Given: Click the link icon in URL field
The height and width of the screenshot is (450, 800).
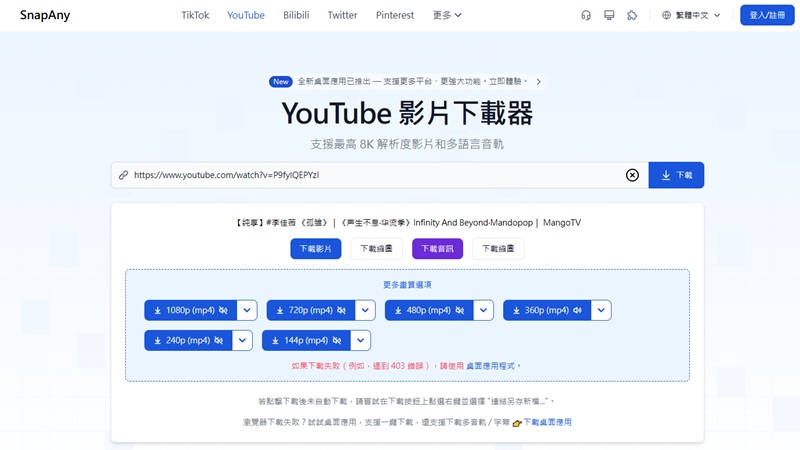Looking at the screenshot, I should (x=123, y=175).
